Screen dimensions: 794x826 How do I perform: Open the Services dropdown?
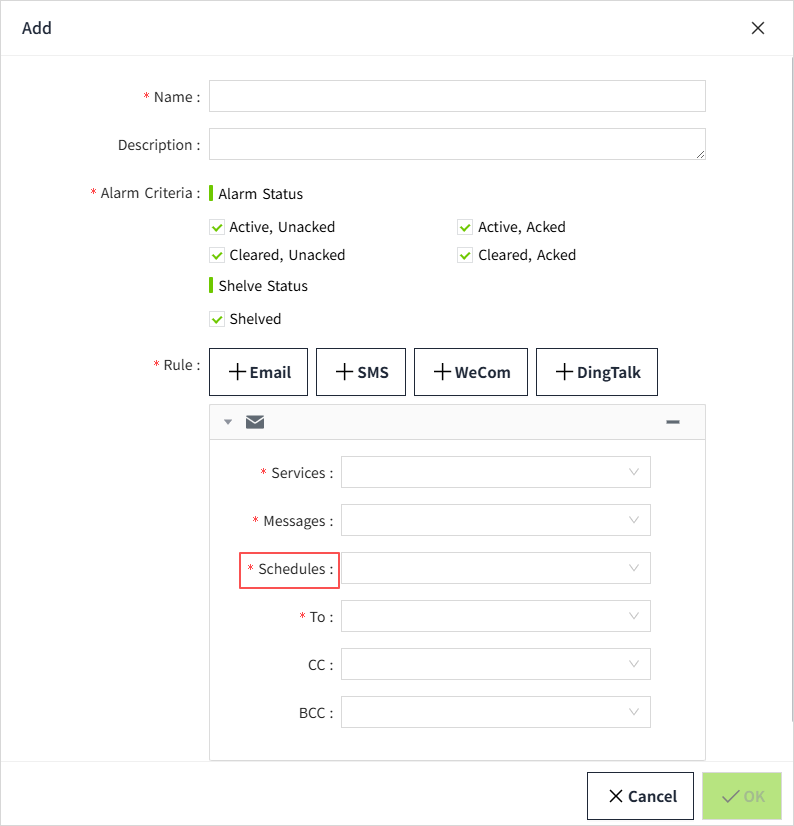[x=495, y=472]
